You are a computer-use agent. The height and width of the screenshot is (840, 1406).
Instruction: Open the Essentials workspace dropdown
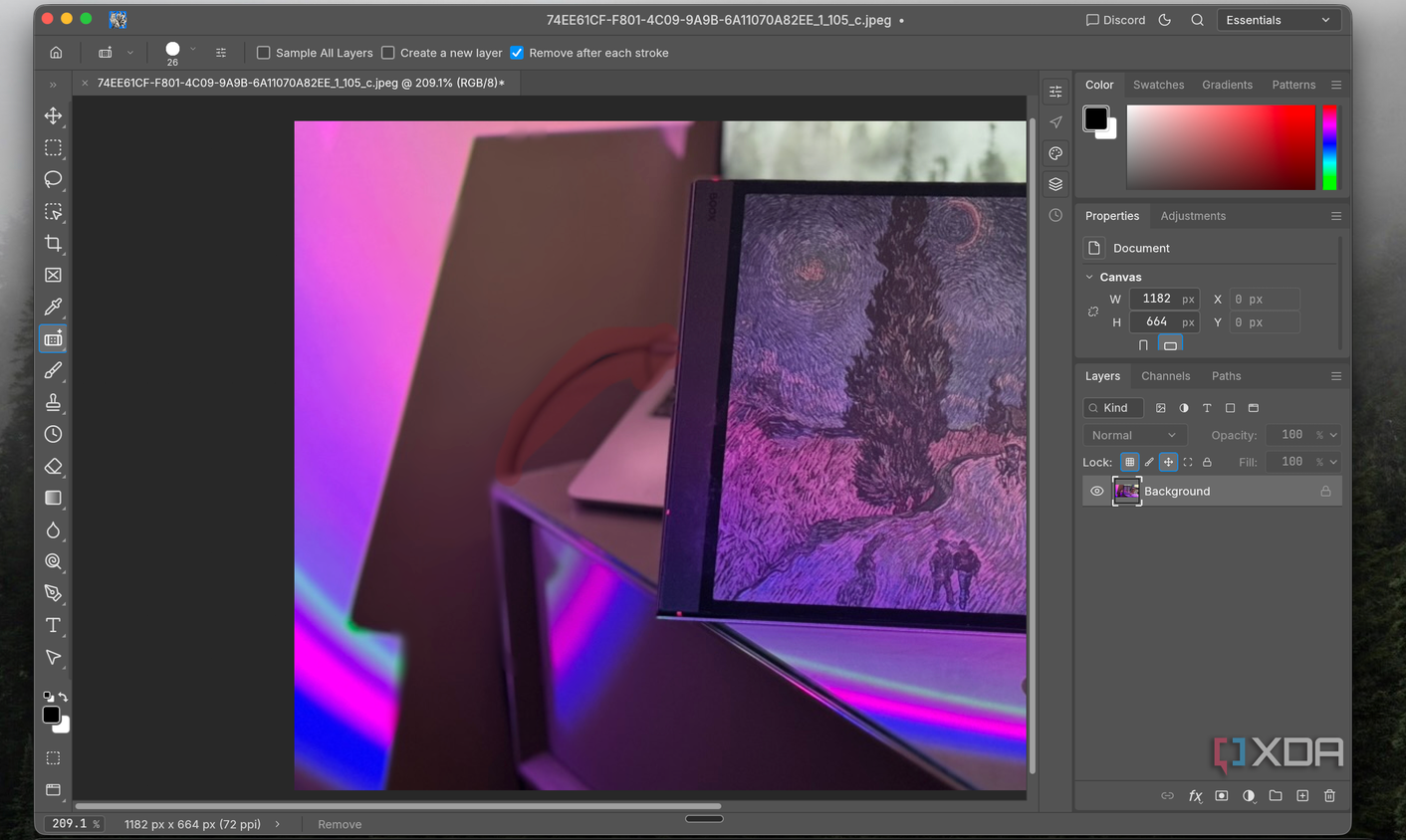pyautogui.click(x=1279, y=20)
